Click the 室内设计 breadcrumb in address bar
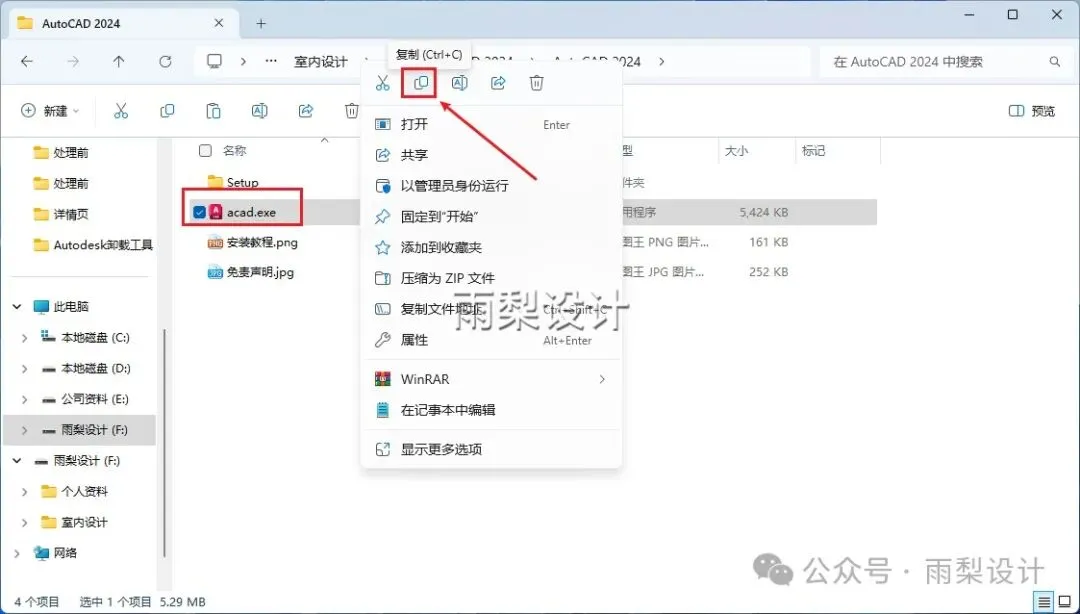Viewport: 1080px width, 614px height. (x=321, y=61)
